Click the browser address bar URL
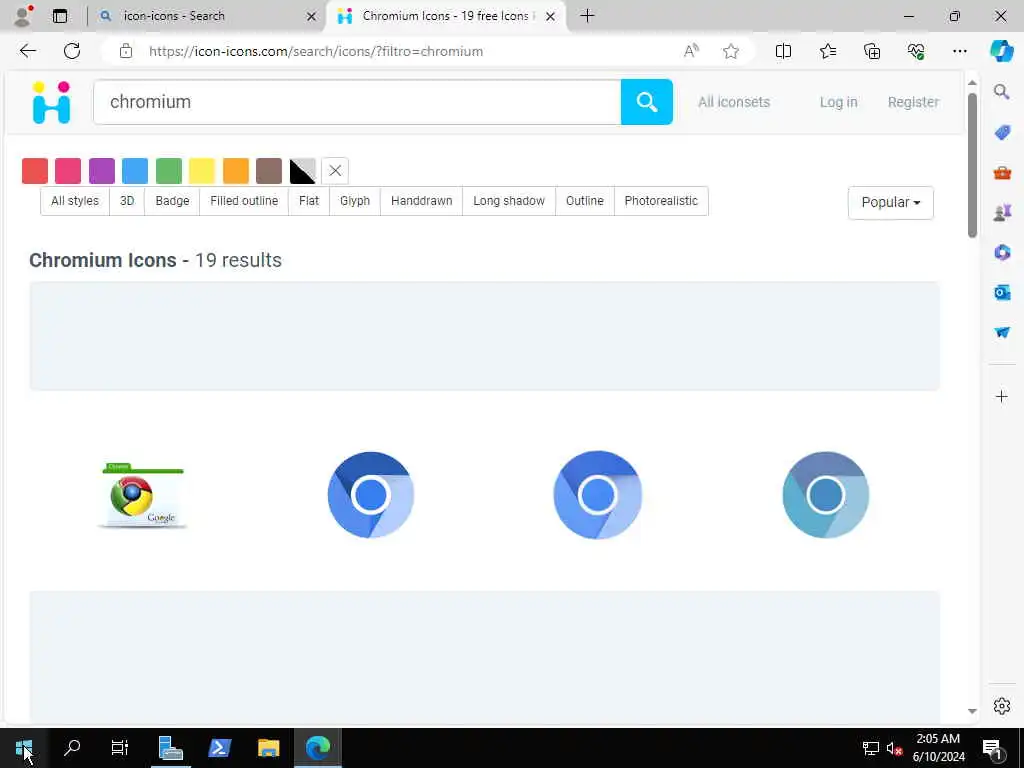Screen dimensions: 1024x768 point(316,51)
